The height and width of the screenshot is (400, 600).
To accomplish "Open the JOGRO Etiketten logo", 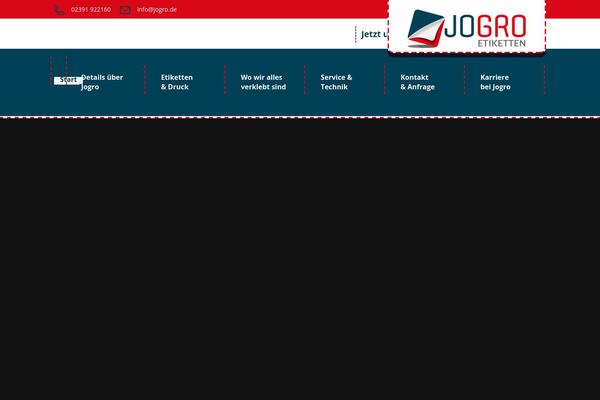I will (x=466, y=28).
